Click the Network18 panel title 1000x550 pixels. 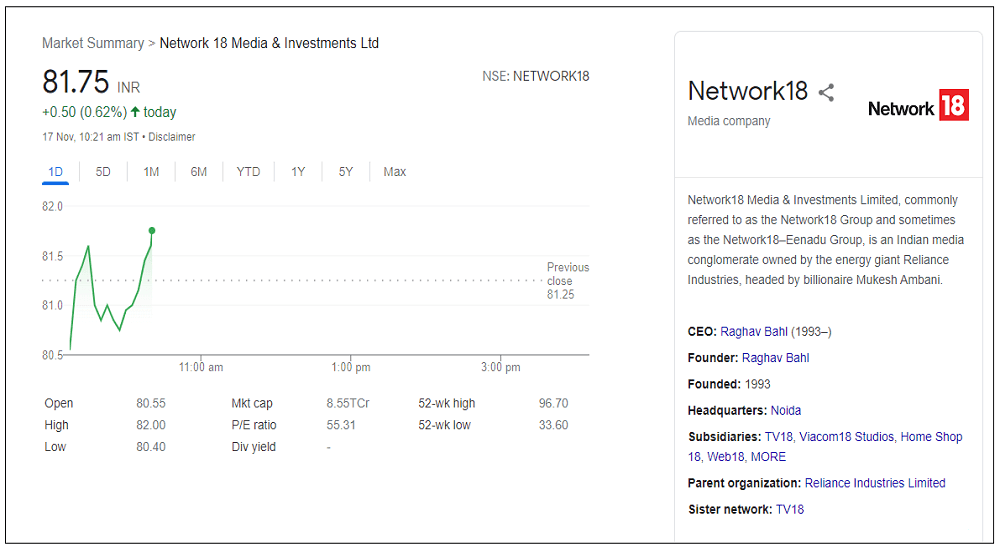point(747,91)
